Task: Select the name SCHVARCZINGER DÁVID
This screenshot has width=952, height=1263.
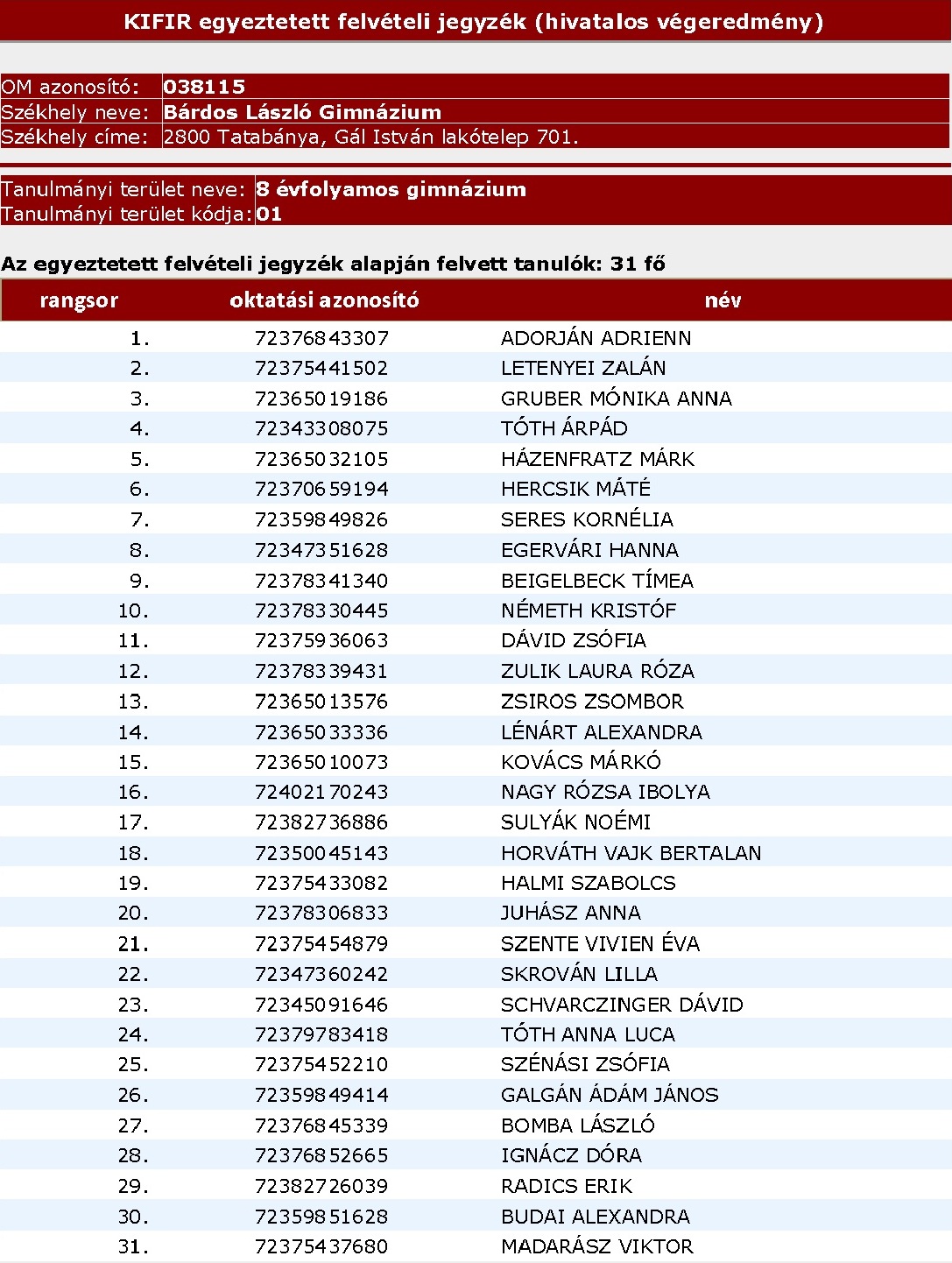Action: tap(622, 1005)
